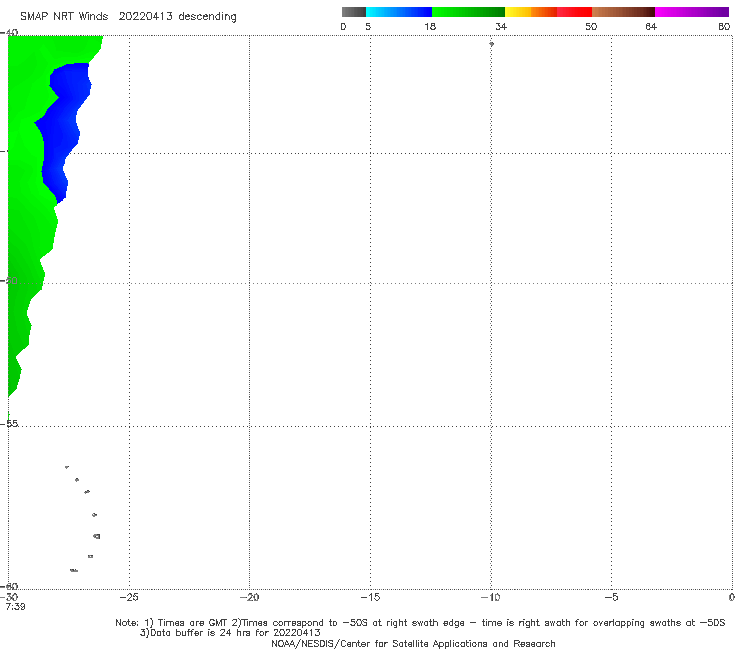Click the gray segment of the color scale
Viewport: 740px width, 650px height.
tap(354, 12)
